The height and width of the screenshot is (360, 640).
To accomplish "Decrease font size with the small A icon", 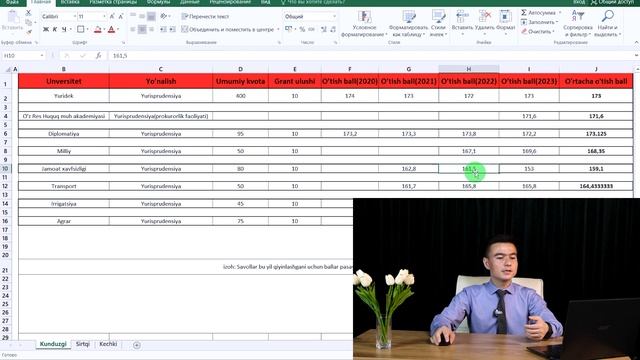I will pos(121,16).
